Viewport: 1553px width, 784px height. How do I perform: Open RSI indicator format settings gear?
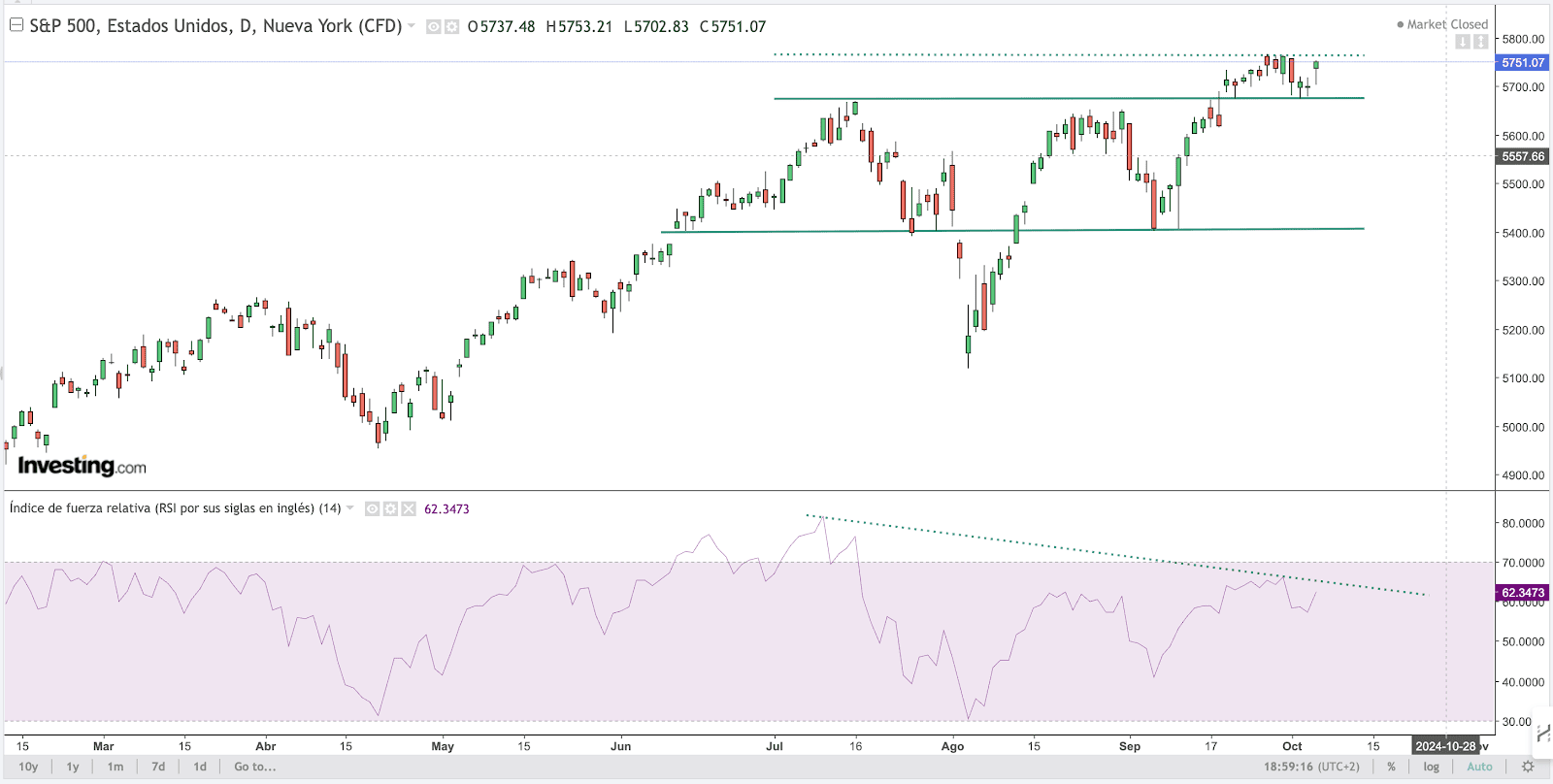point(390,508)
